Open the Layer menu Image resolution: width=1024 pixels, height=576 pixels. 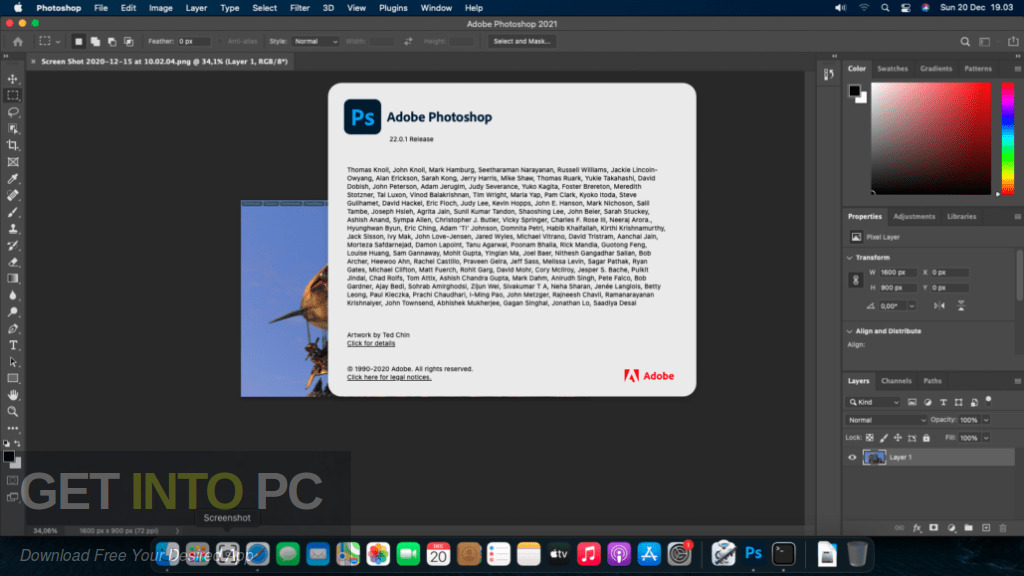coord(196,8)
